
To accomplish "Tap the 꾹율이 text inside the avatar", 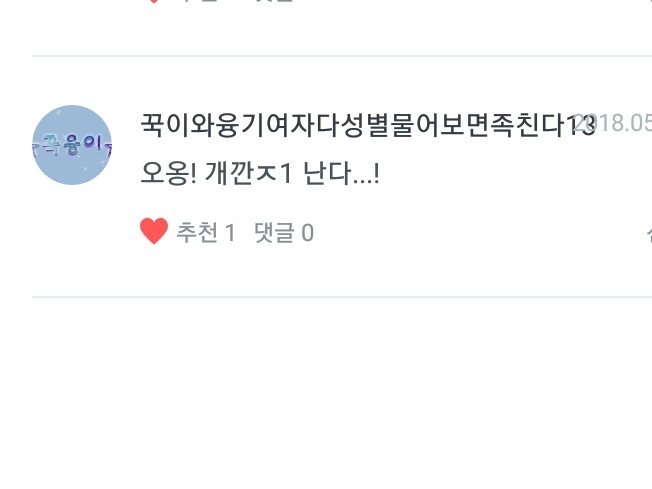I will [72, 145].
